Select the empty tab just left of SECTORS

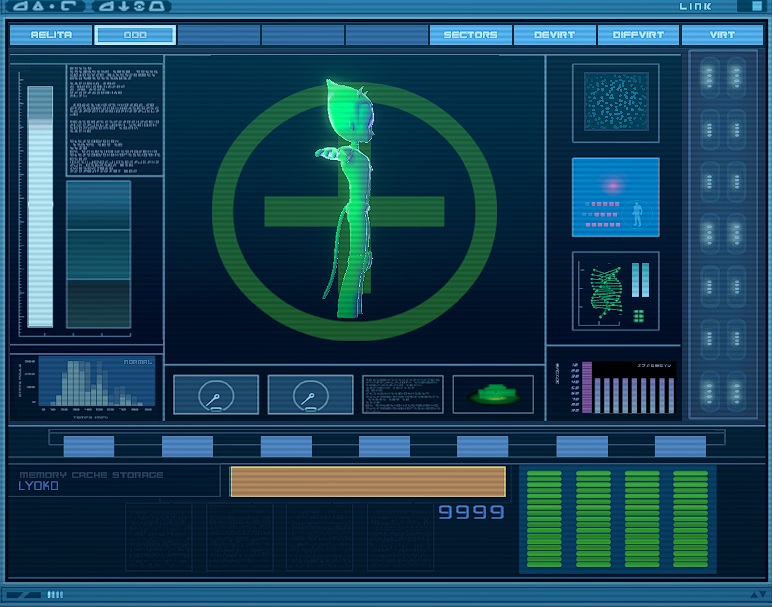386,35
